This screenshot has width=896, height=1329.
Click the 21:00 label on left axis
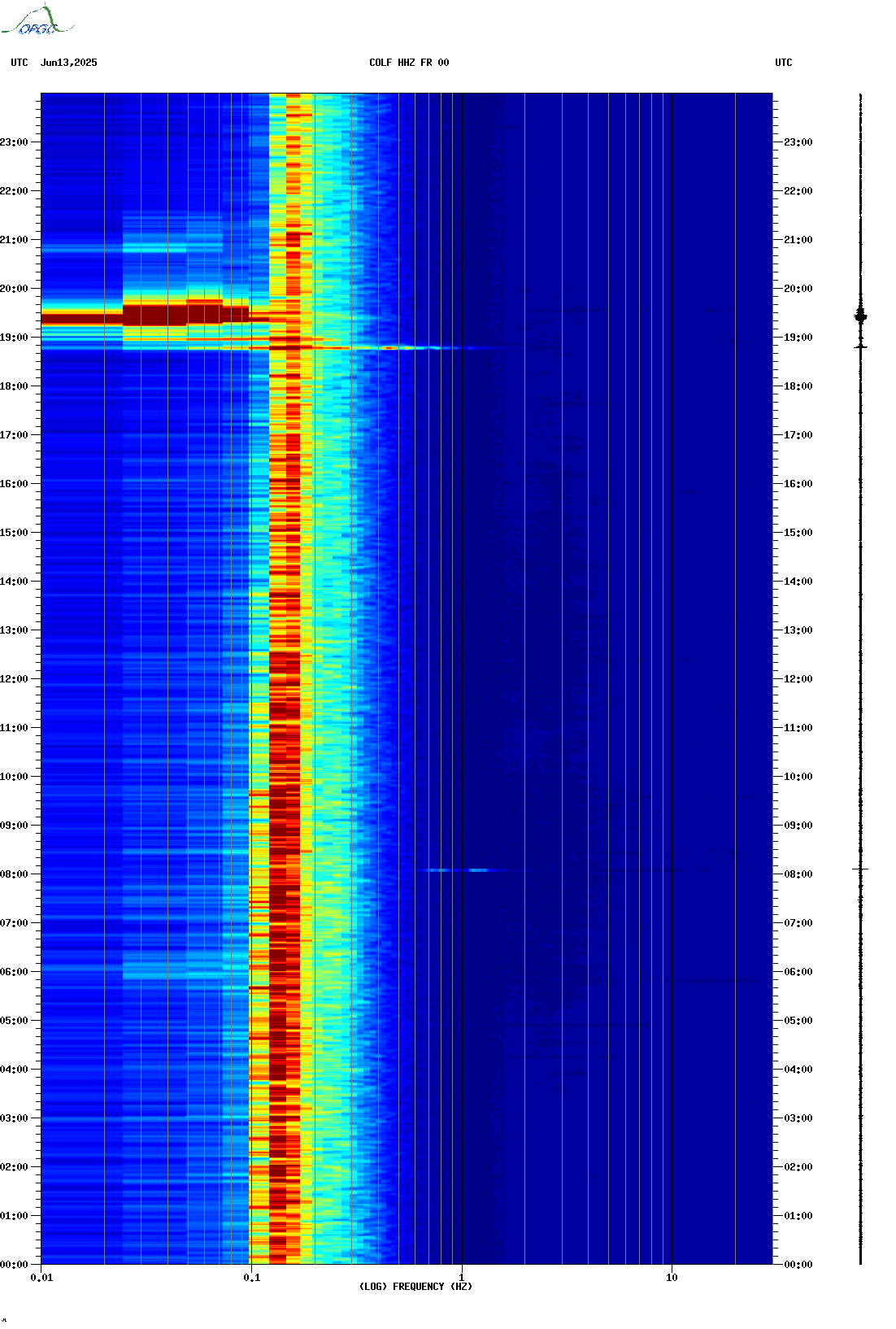(x=14, y=240)
